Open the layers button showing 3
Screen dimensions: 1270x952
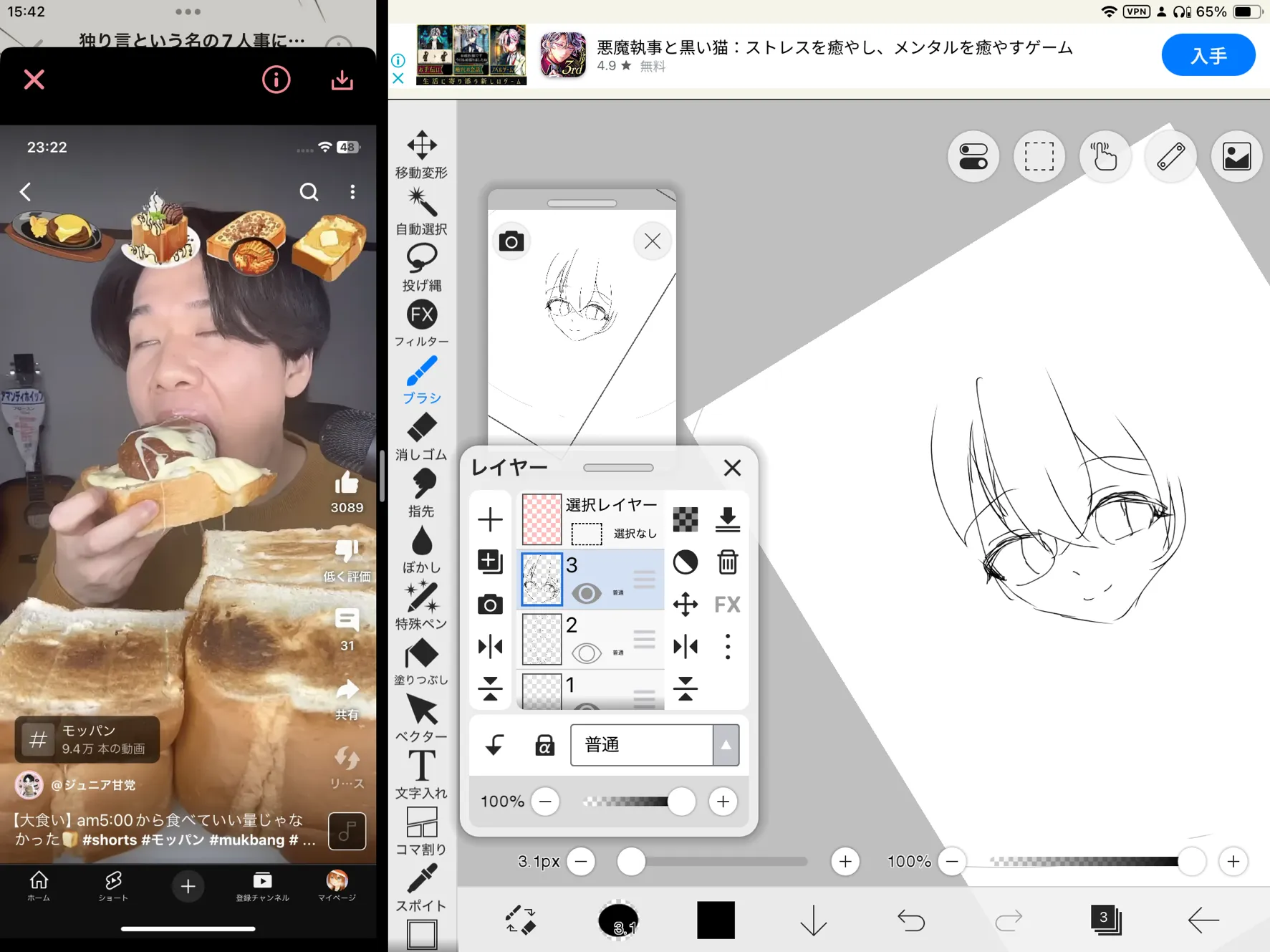pyautogui.click(x=1105, y=920)
